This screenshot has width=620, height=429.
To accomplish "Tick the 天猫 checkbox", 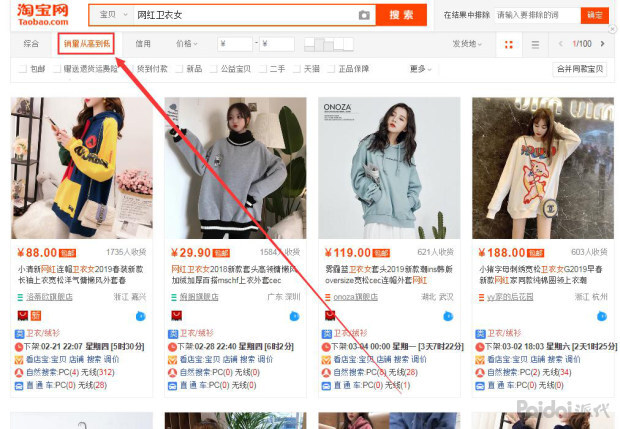I will pyautogui.click(x=297, y=69).
